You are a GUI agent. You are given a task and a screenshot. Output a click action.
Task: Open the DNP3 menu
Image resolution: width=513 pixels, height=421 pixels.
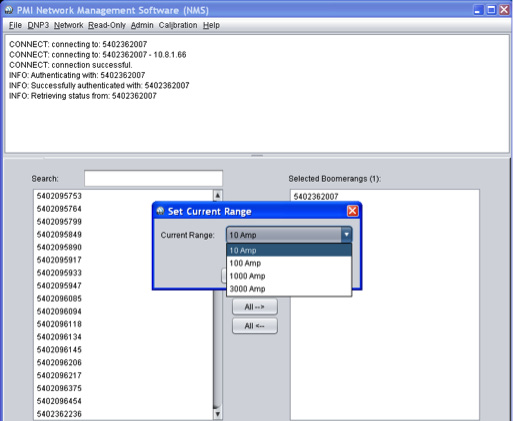[x=38, y=25]
